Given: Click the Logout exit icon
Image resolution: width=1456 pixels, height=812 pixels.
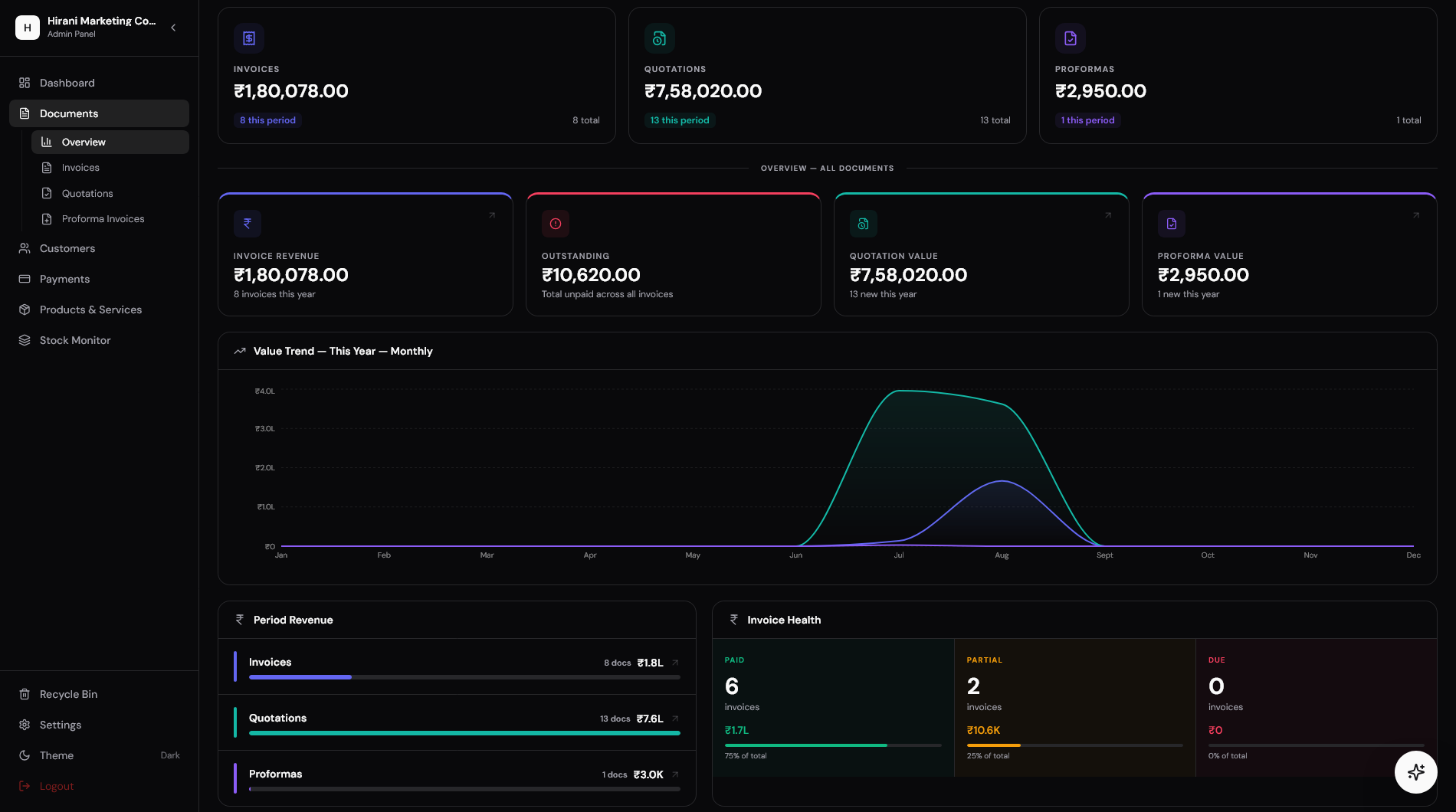Looking at the screenshot, I should click(x=25, y=786).
